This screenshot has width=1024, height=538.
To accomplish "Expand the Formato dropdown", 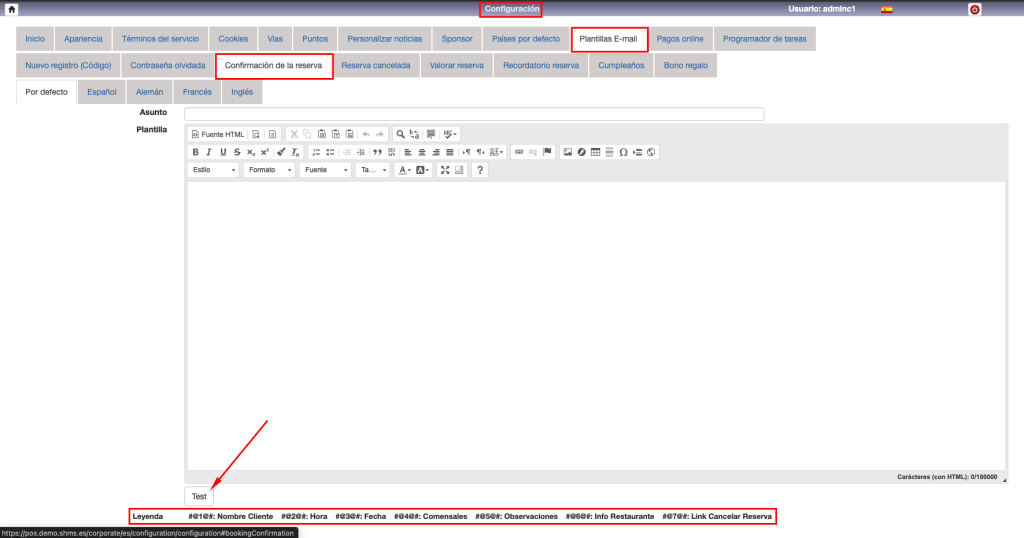I will coord(270,170).
